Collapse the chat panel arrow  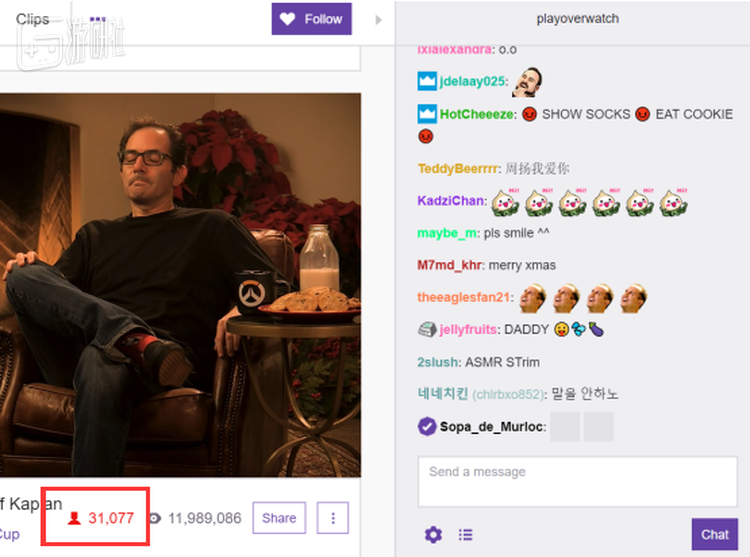(378, 20)
